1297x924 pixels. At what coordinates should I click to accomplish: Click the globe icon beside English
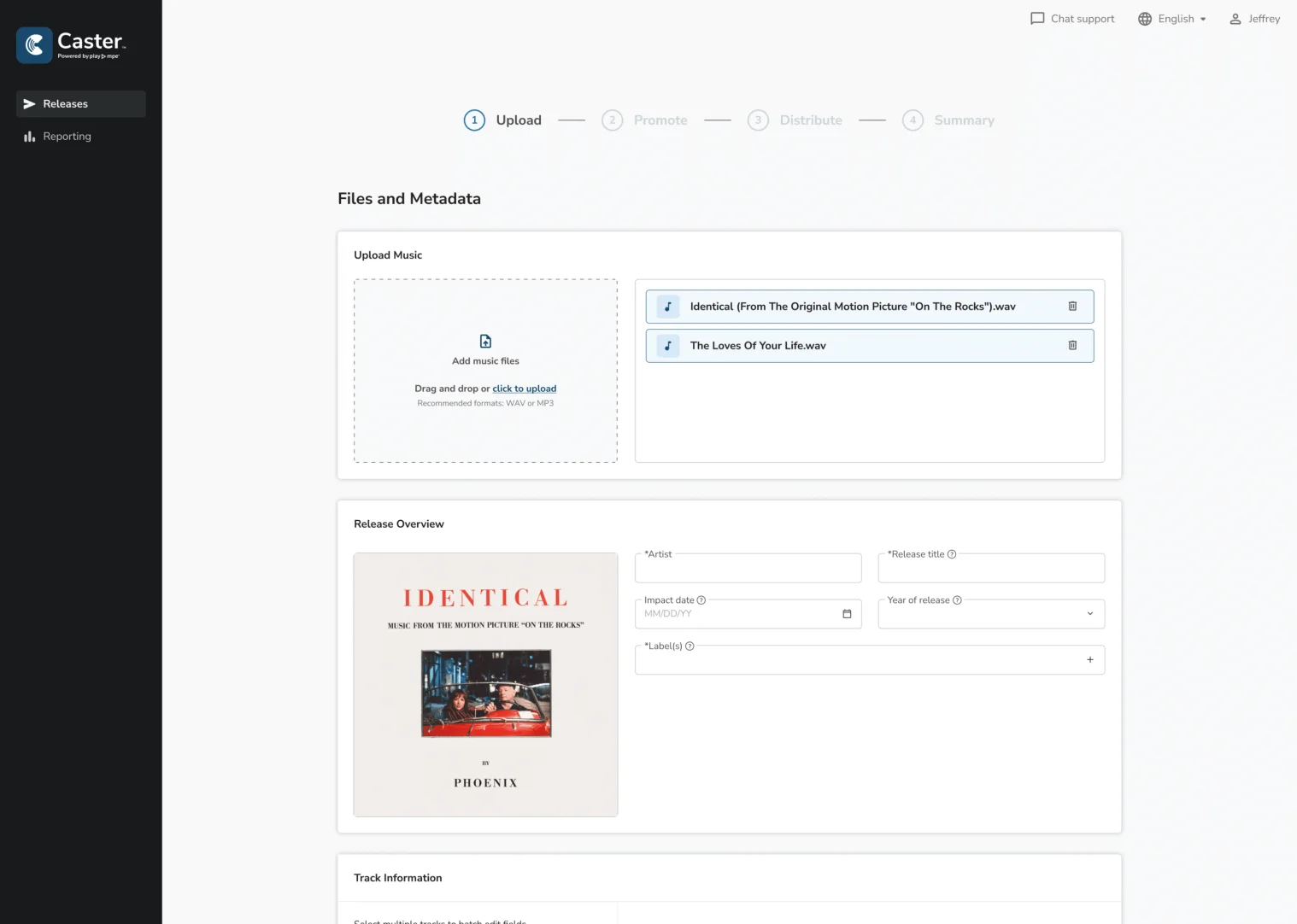coord(1143,18)
